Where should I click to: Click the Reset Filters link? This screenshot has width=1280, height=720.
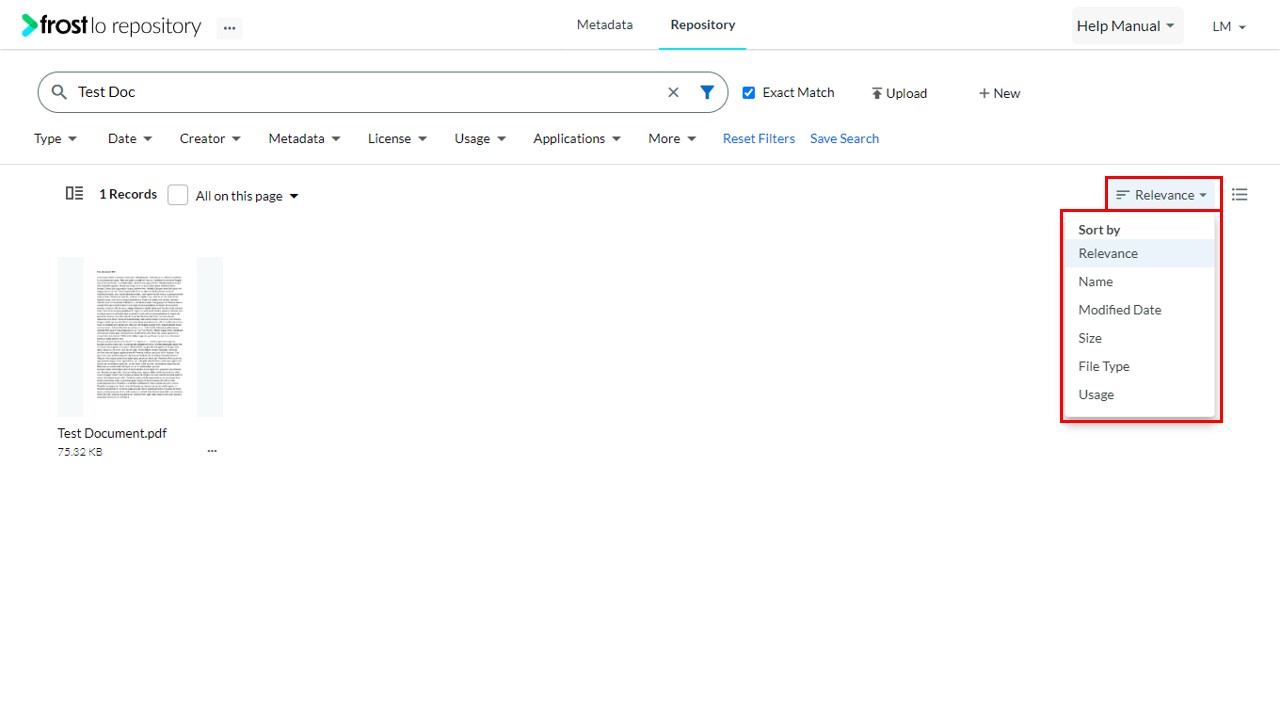pyautogui.click(x=759, y=139)
